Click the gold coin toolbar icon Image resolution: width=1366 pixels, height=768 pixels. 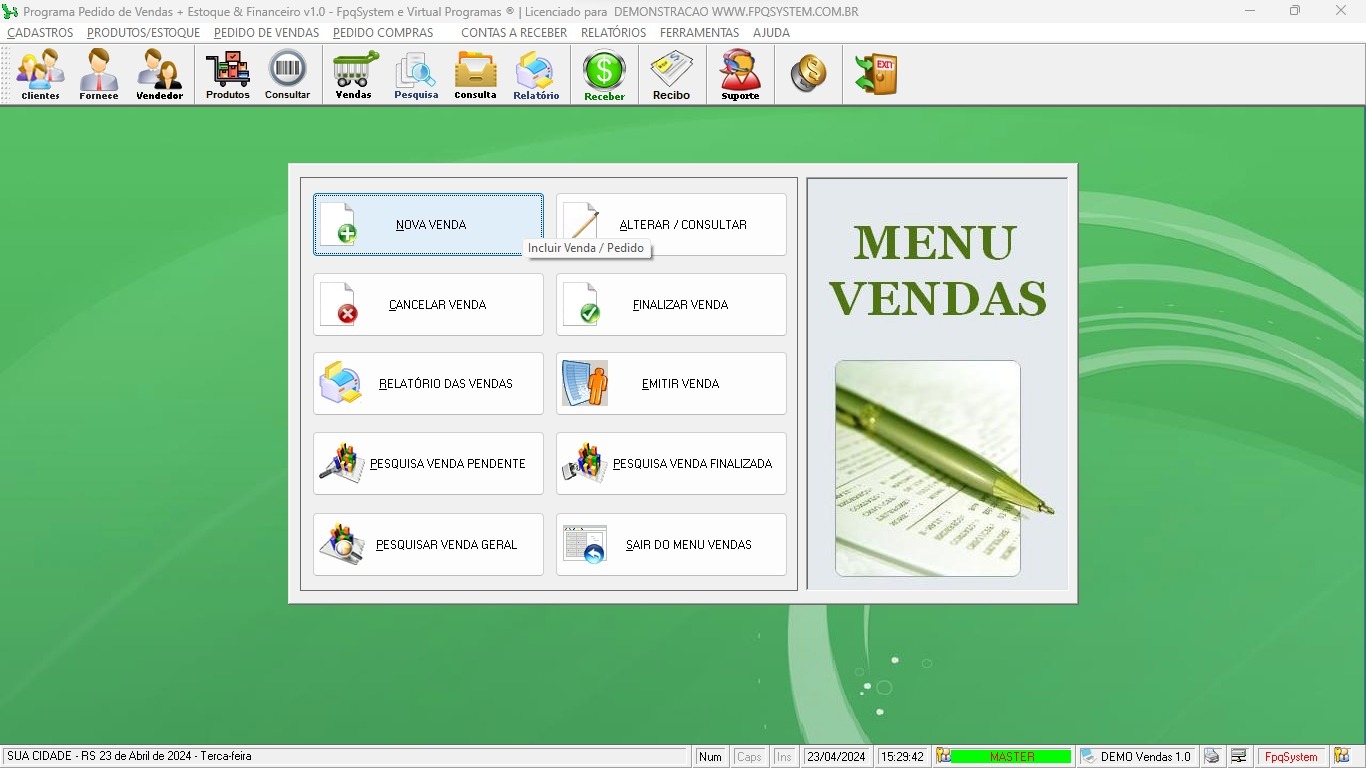tap(808, 74)
